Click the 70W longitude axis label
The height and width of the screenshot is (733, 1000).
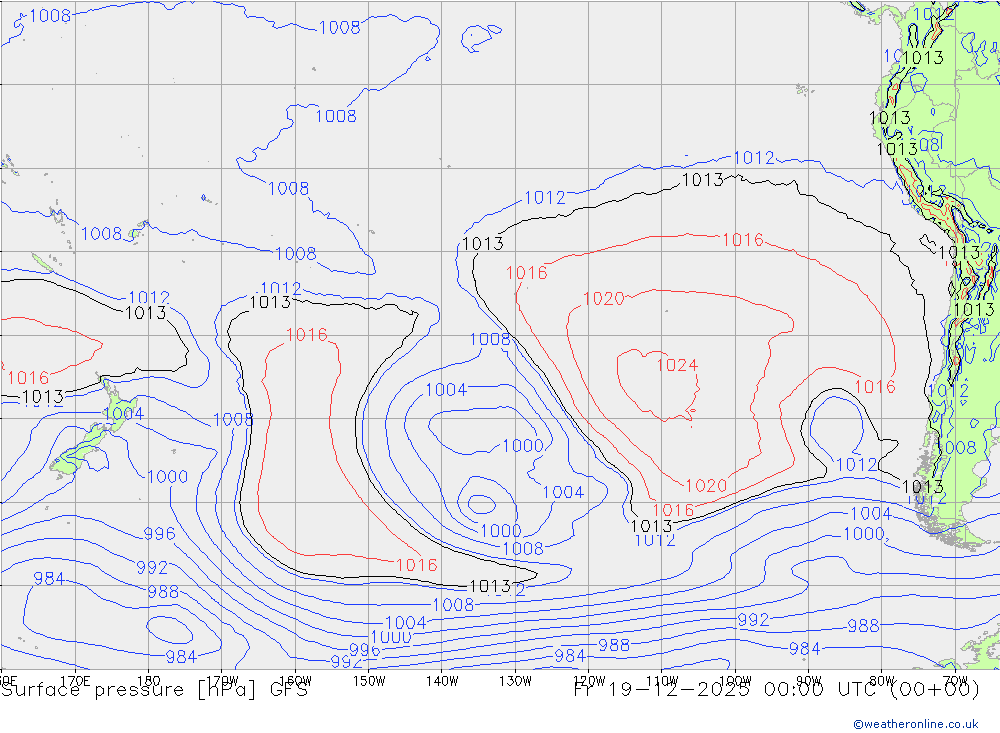click(x=955, y=681)
